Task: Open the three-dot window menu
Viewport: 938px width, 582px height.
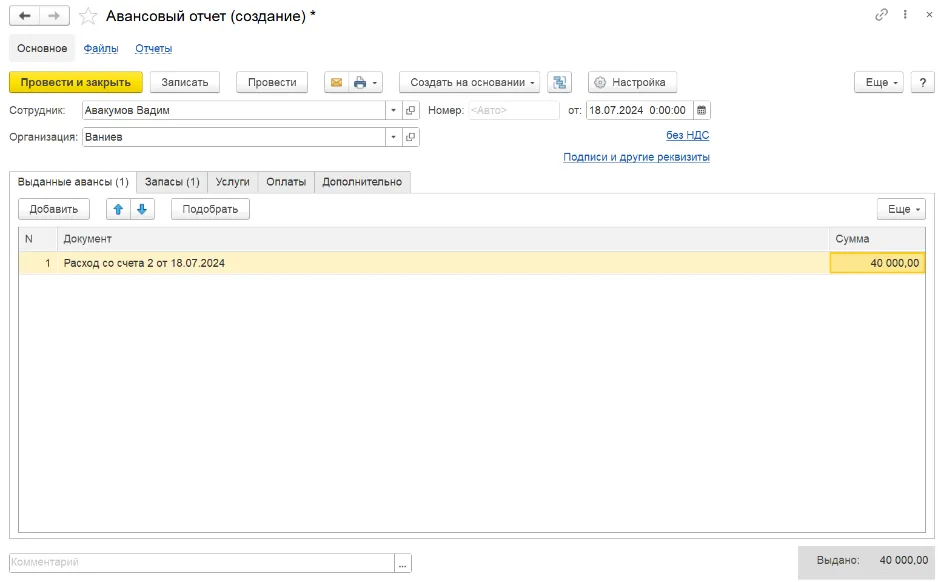Action: click(x=905, y=15)
